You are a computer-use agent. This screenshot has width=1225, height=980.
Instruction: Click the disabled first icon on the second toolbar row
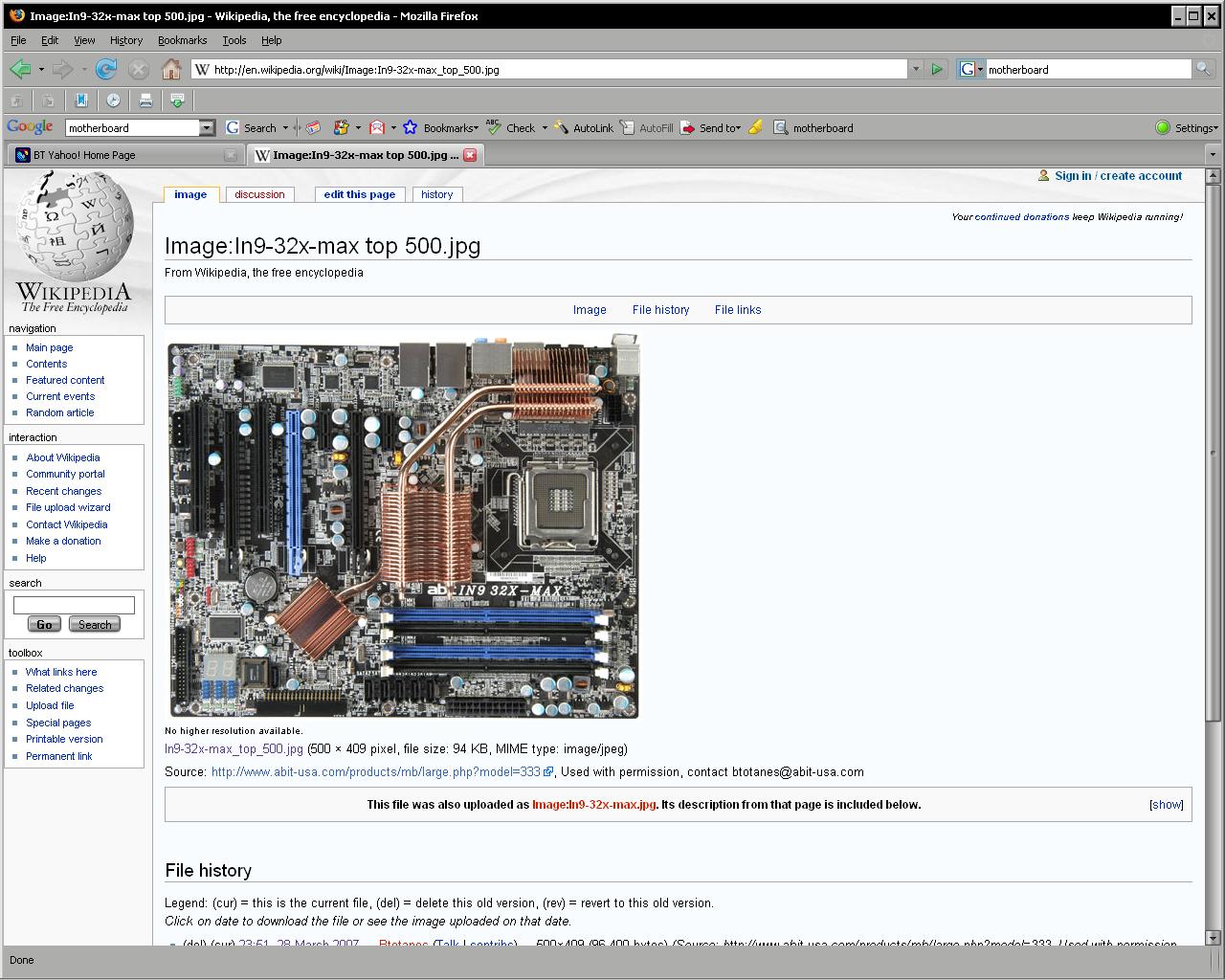(17, 100)
